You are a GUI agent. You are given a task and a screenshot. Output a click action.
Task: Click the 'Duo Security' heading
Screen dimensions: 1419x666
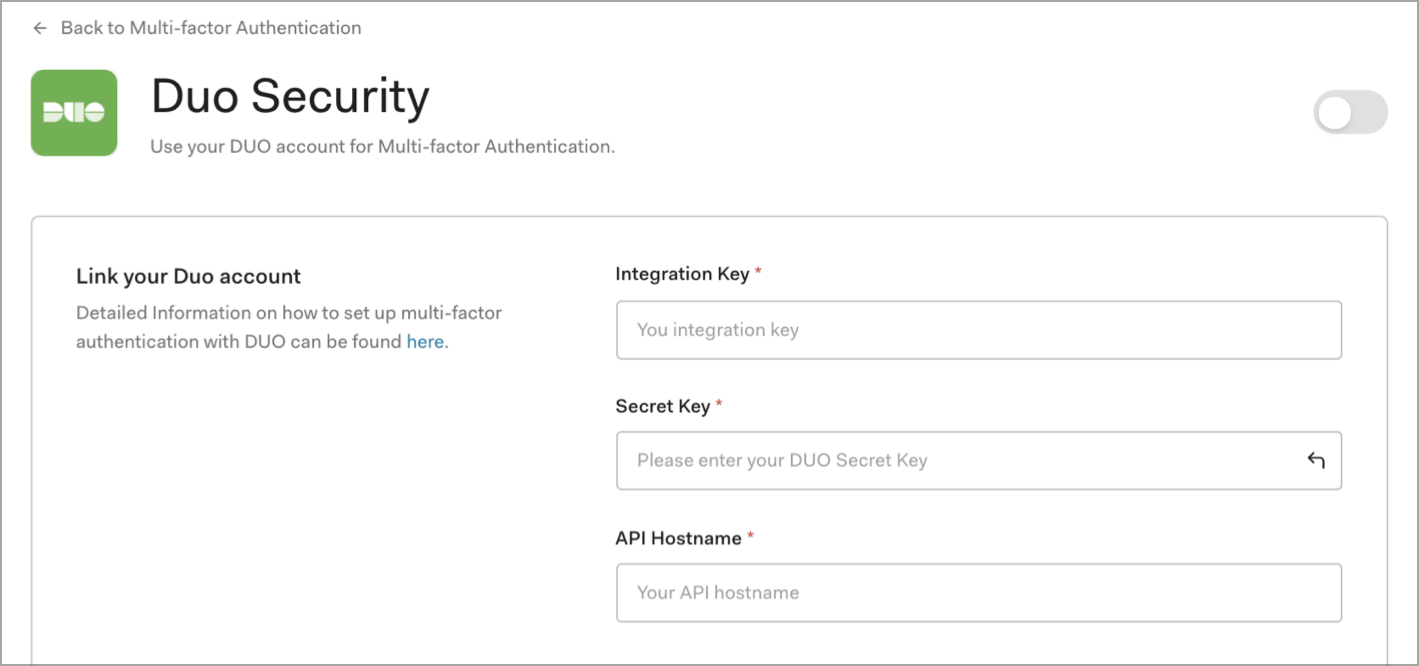[x=290, y=97]
